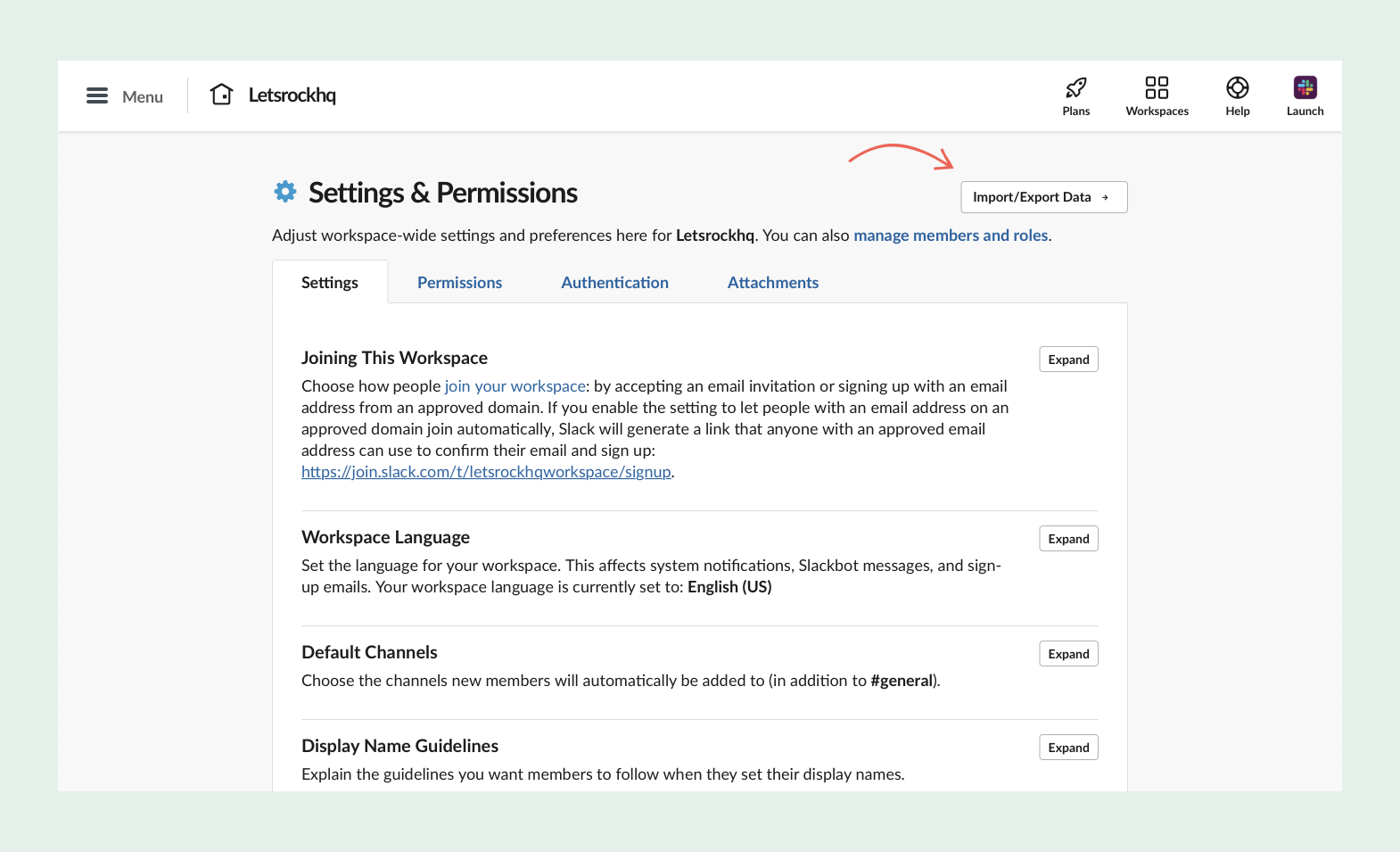Image resolution: width=1400 pixels, height=852 pixels.
Task: Click the Letsrockhq home icon
Action: 221,95
